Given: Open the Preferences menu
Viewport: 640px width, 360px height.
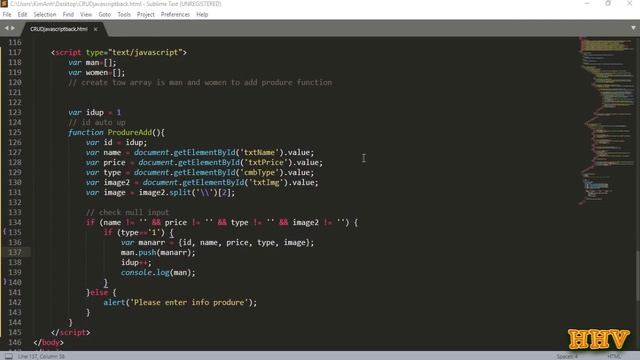Looking at the screenshot, I should pos(175,14).
